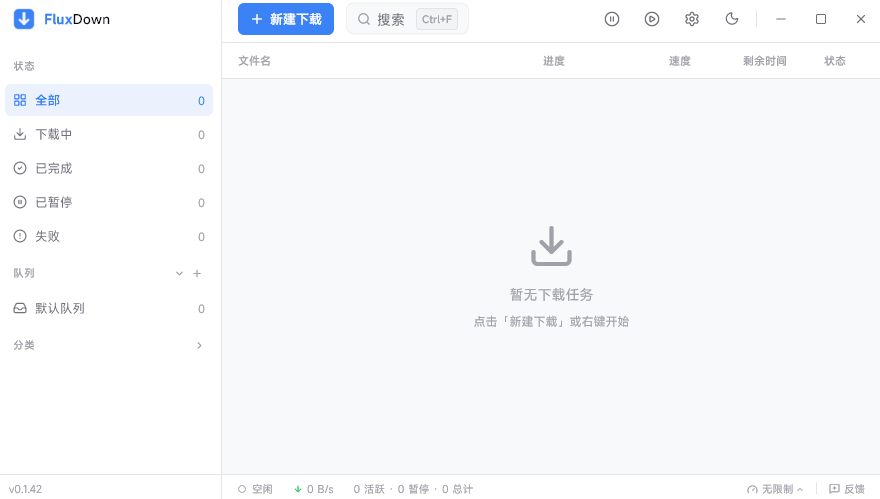Click the 默认队列 inbox icon
This screenshot has width=880, height=499.
point(20,309)
